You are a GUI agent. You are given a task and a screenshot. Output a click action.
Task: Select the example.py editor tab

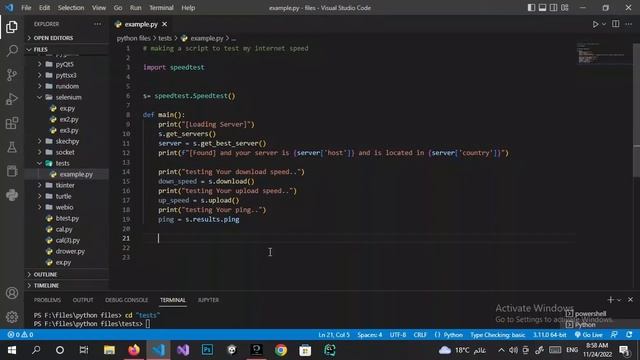pyautogui.click(x=141, y=24)
